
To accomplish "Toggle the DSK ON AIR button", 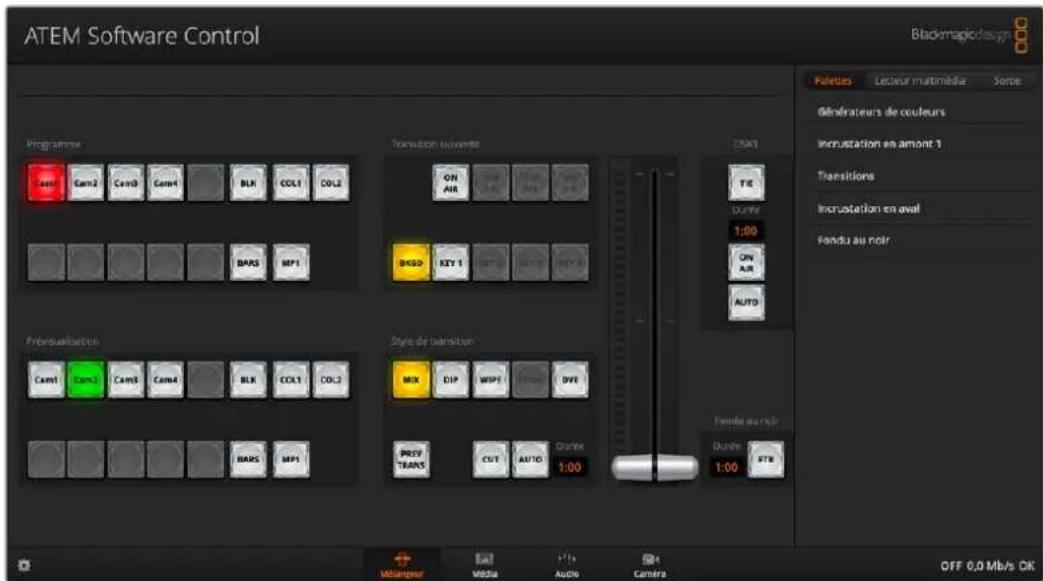I will click(746, 262).
